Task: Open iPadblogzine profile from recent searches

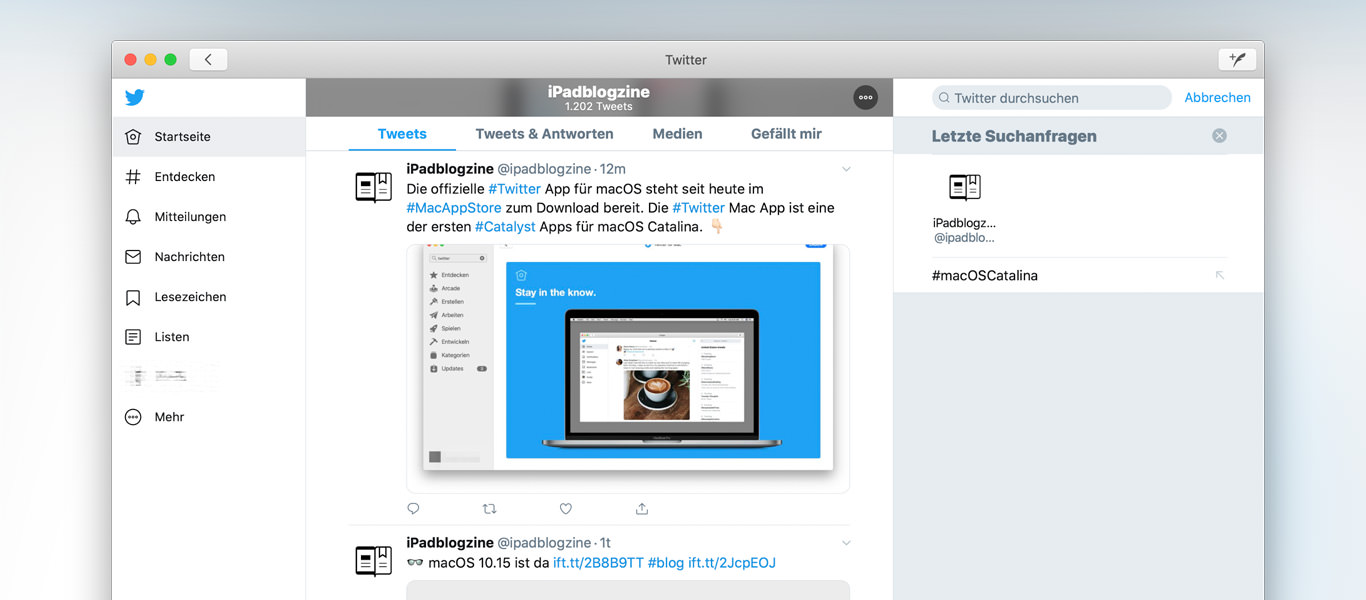Action: coord(965,209)
